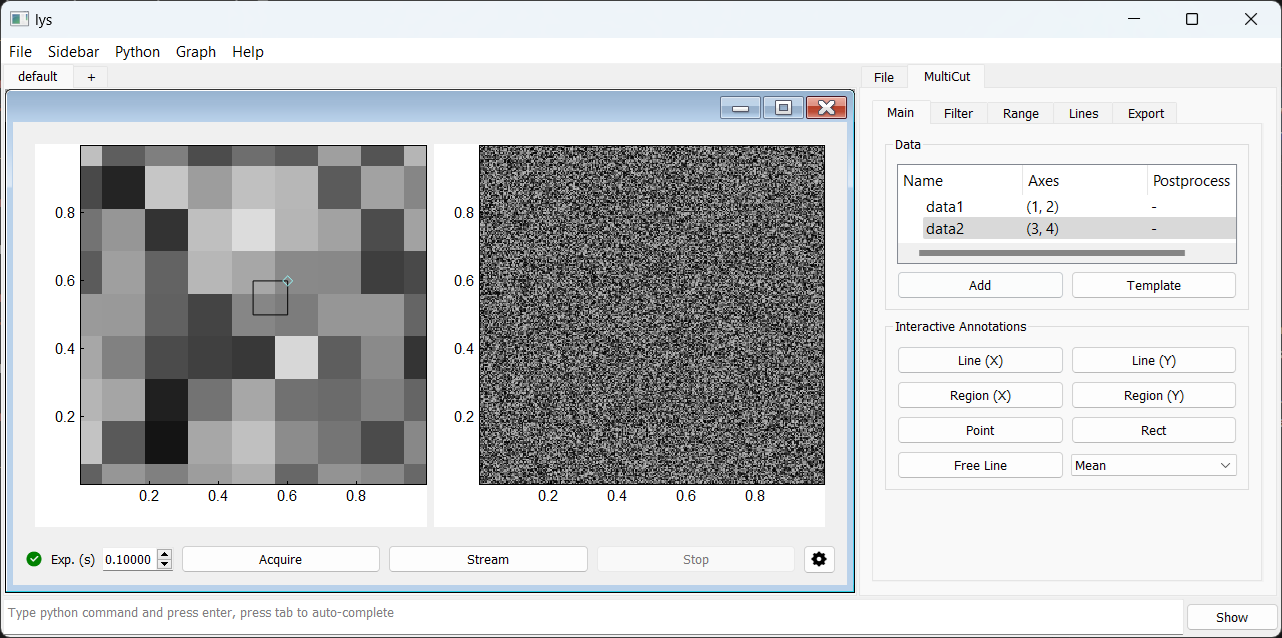Click the diamond marker on left image
This screenshot has height=638, width=1282.
[287, 281]
